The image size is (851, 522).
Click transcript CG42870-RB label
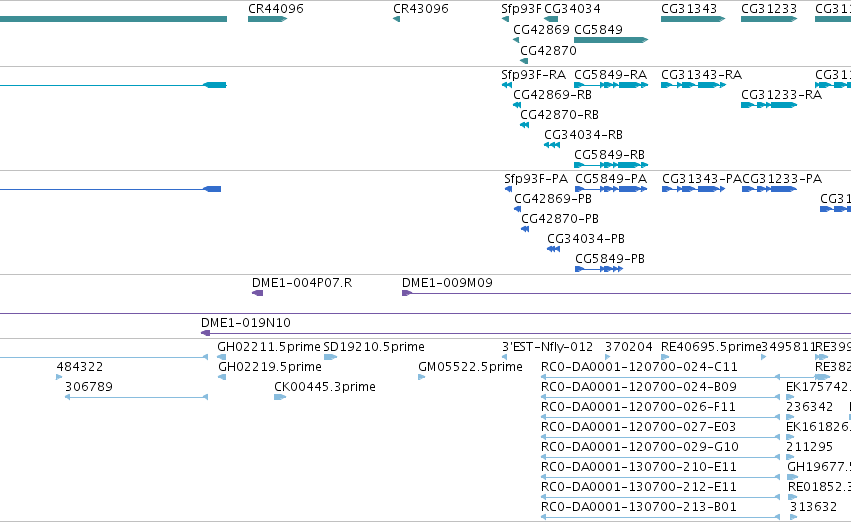560,114
